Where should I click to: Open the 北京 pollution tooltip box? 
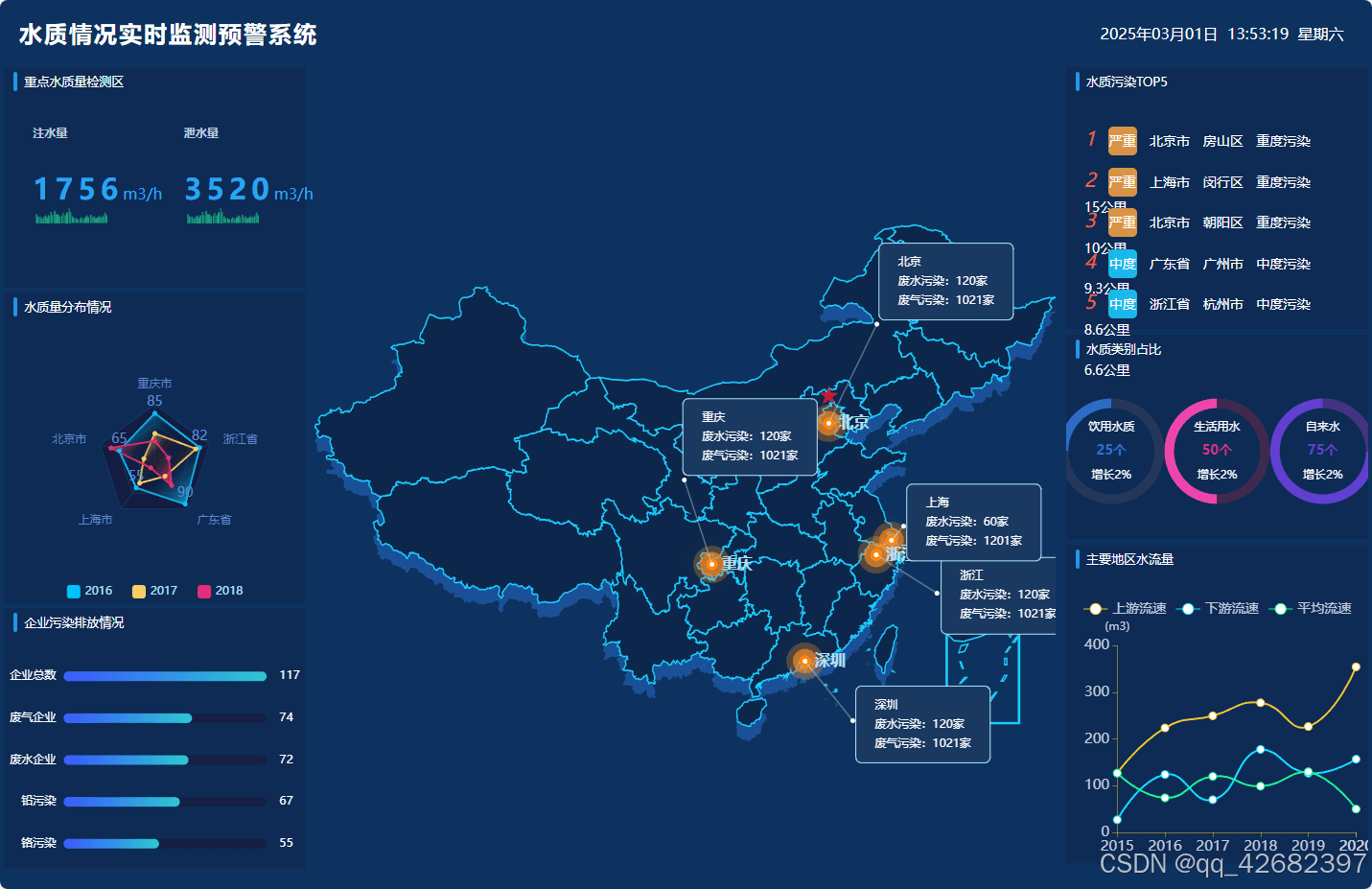[946, 281]
